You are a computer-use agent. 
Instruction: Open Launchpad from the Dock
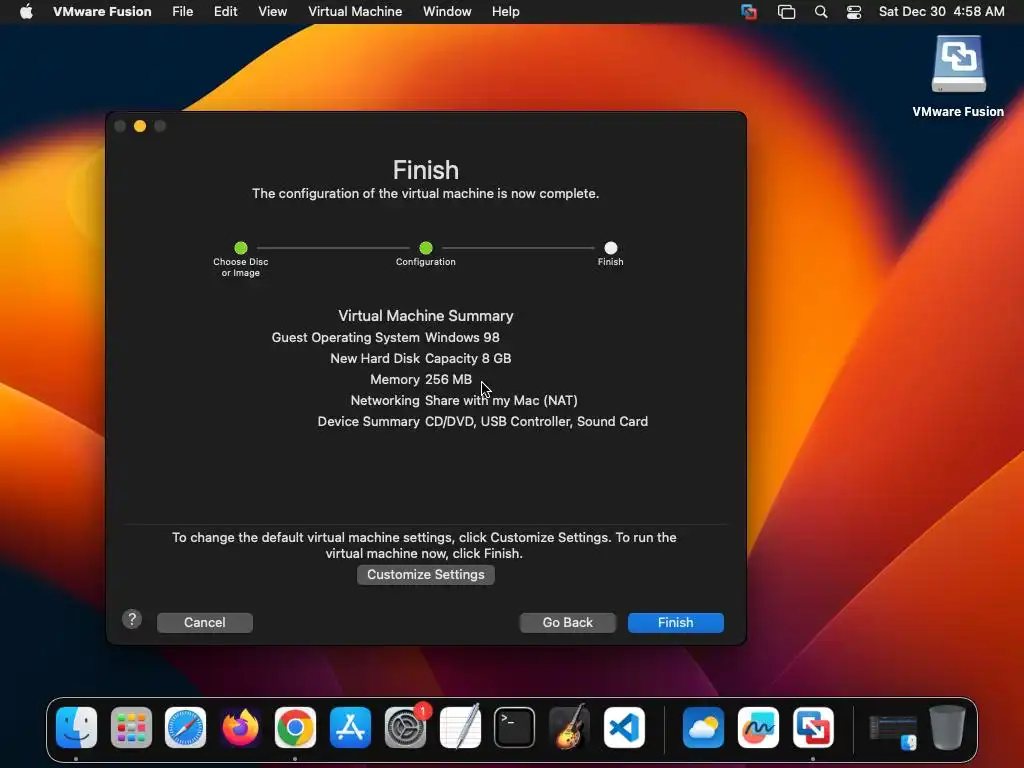point(131,727)
